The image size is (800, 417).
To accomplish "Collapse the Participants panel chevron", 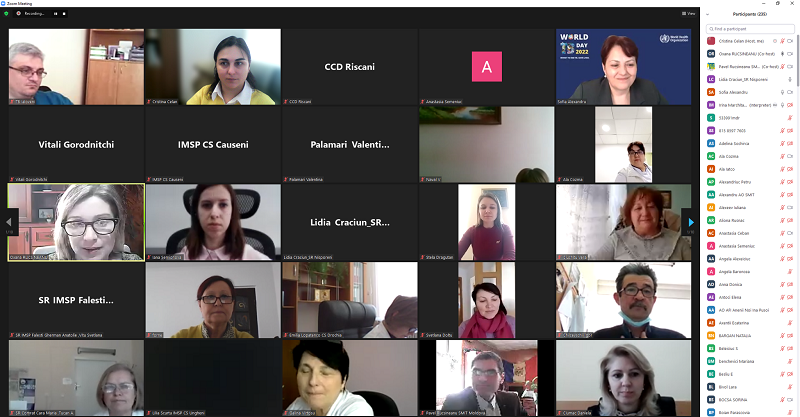I will 707,14.
